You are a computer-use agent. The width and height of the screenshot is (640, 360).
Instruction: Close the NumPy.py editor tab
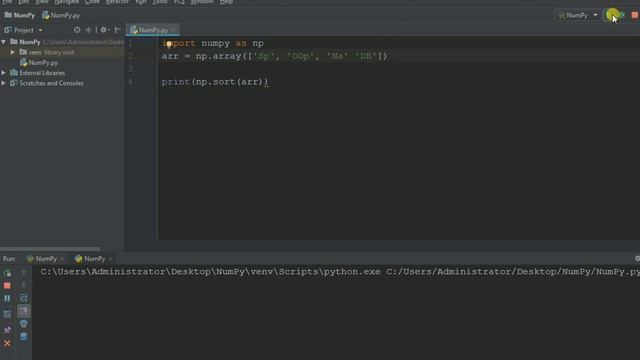click(173, 30)
